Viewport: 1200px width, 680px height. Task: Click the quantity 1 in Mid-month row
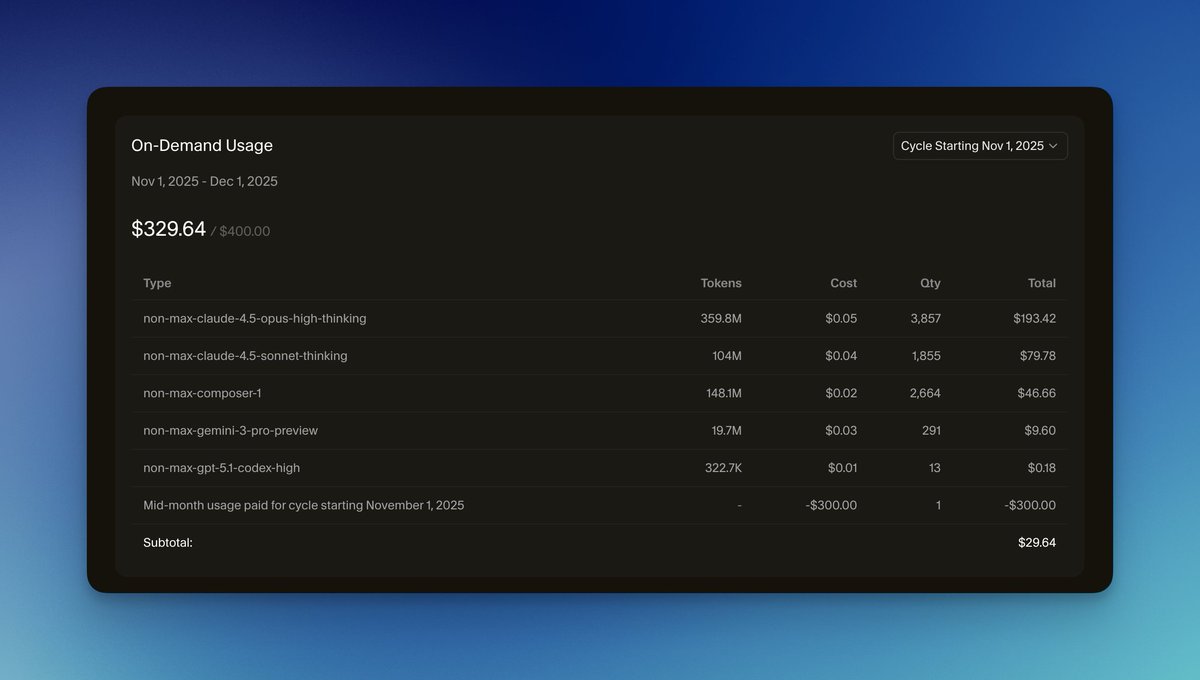point(938,505)
